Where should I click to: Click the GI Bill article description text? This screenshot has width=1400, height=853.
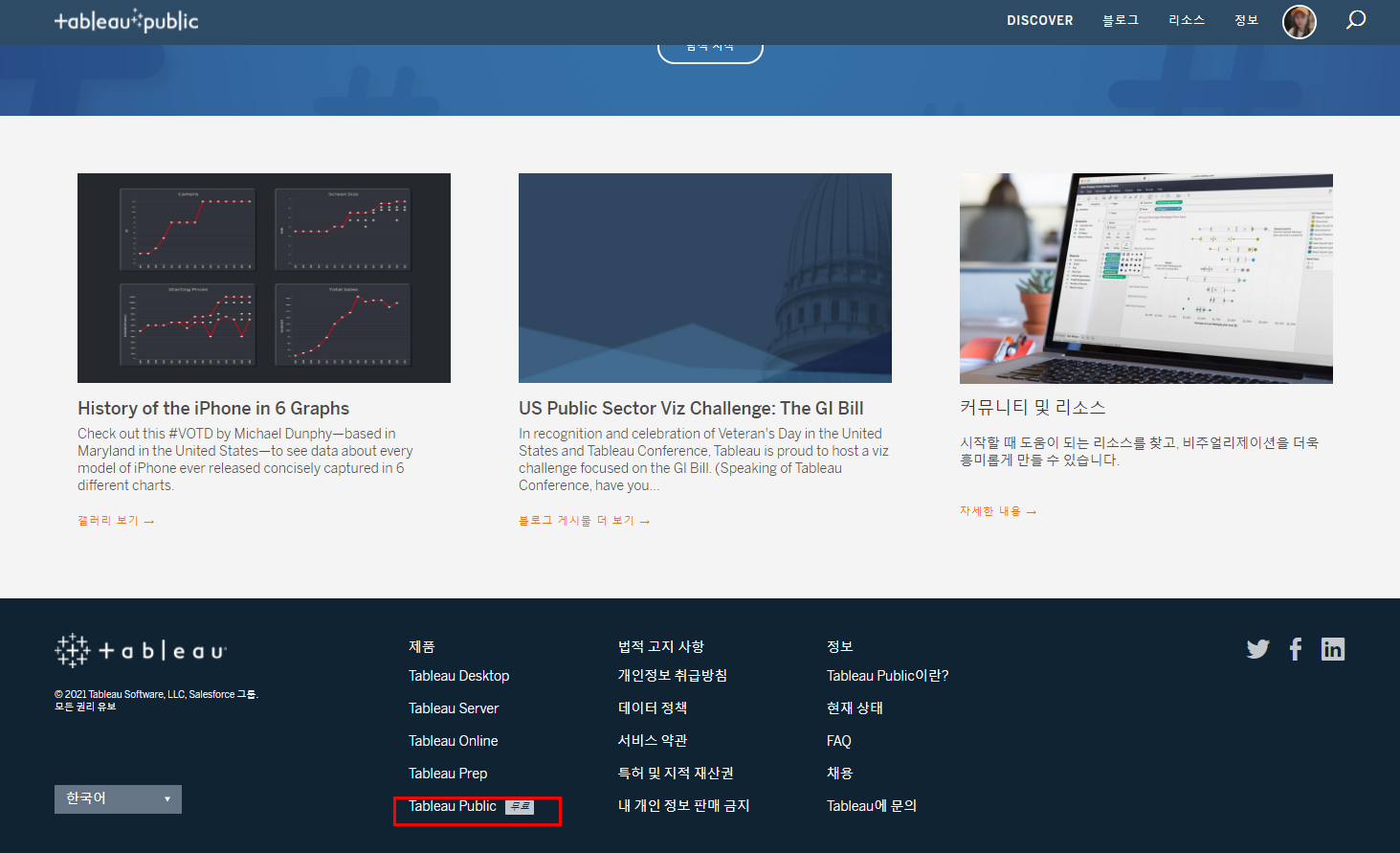pos(703,460)
